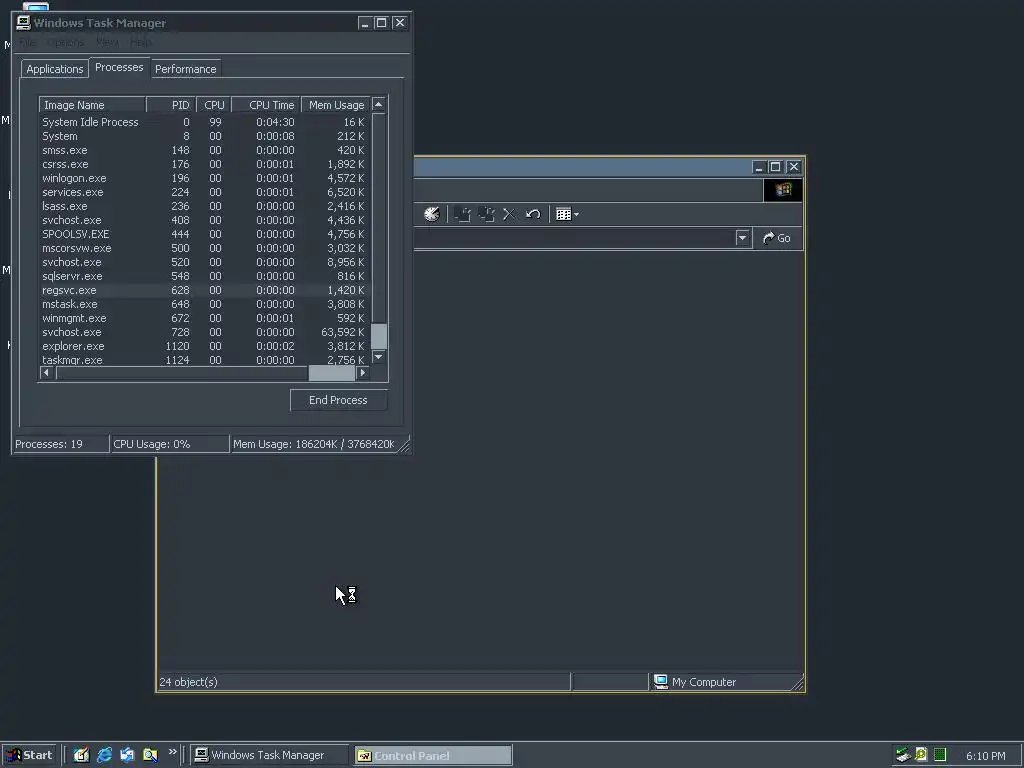Sort processes by PID column header
Screen dimensions: 1024x768
(x=171, y=105)
